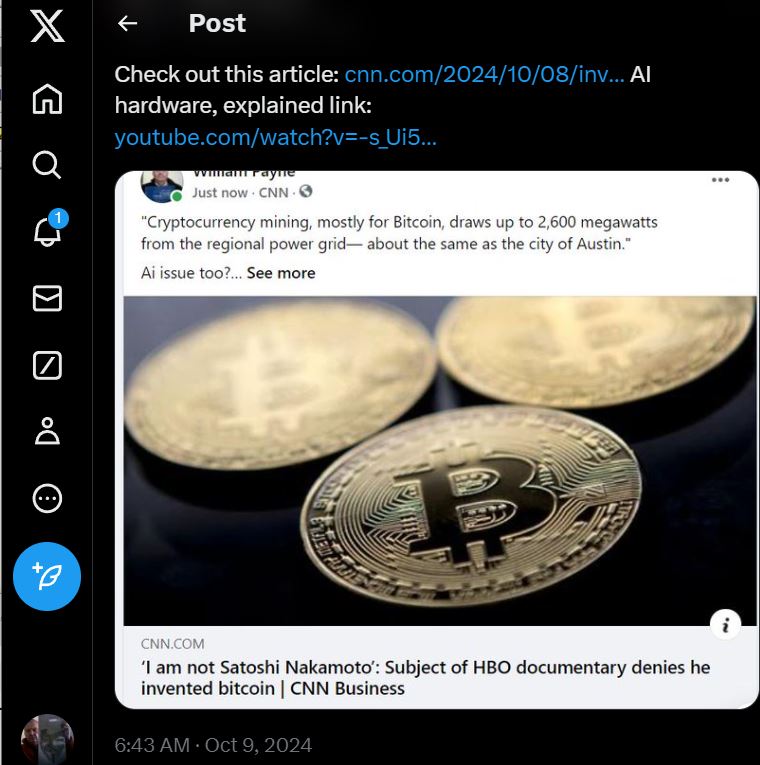Click William Payne's profile picture

pos(162,186)
